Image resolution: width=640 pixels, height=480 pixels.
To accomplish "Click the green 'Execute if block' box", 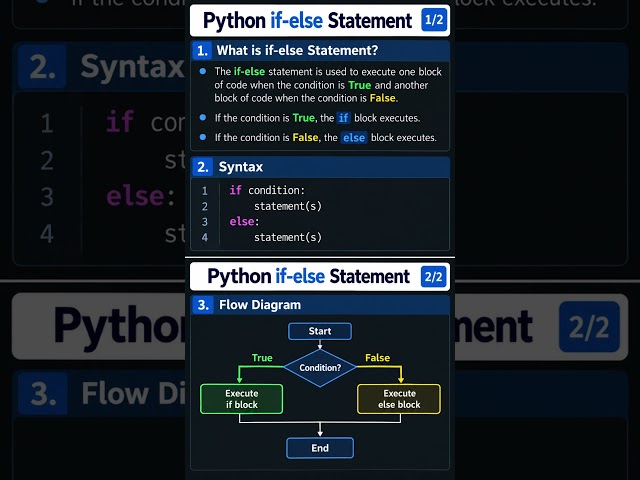I will (242, 399).
